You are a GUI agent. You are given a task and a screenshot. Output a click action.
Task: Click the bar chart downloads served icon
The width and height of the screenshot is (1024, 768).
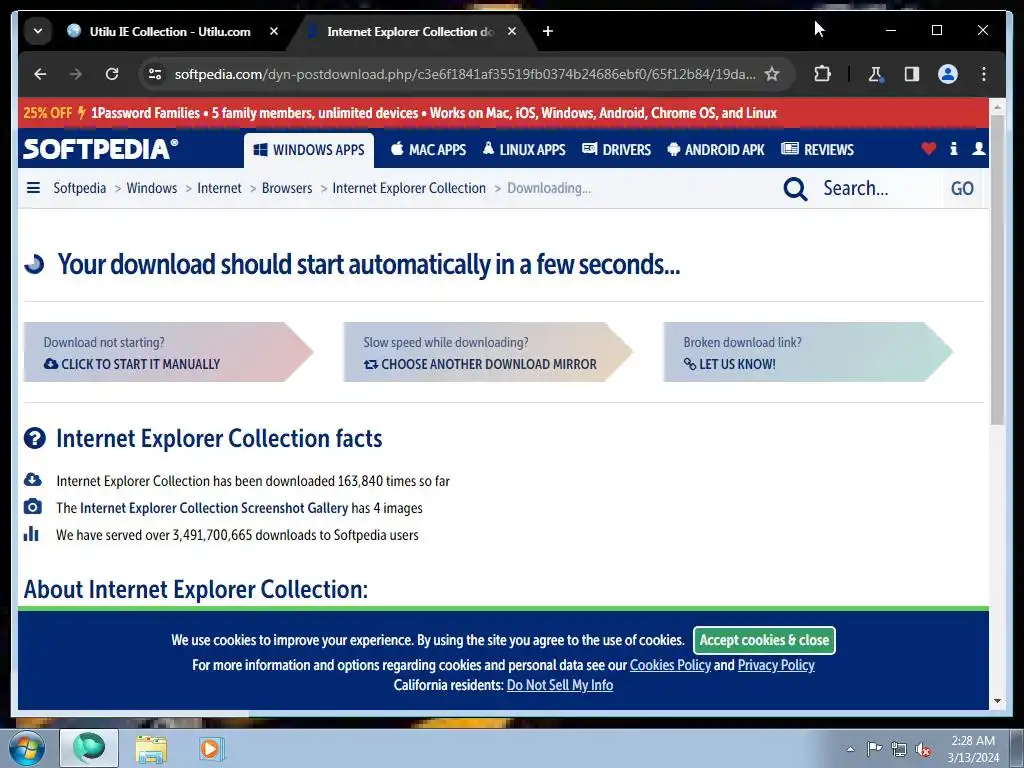tap(31, 534)
